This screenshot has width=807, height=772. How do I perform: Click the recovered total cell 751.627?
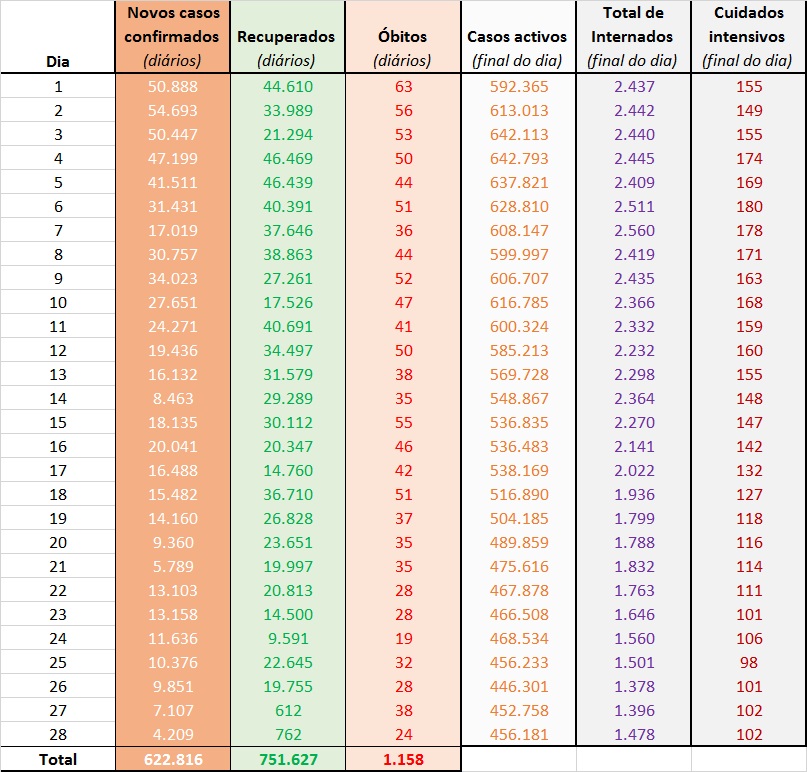pos(286,759)
